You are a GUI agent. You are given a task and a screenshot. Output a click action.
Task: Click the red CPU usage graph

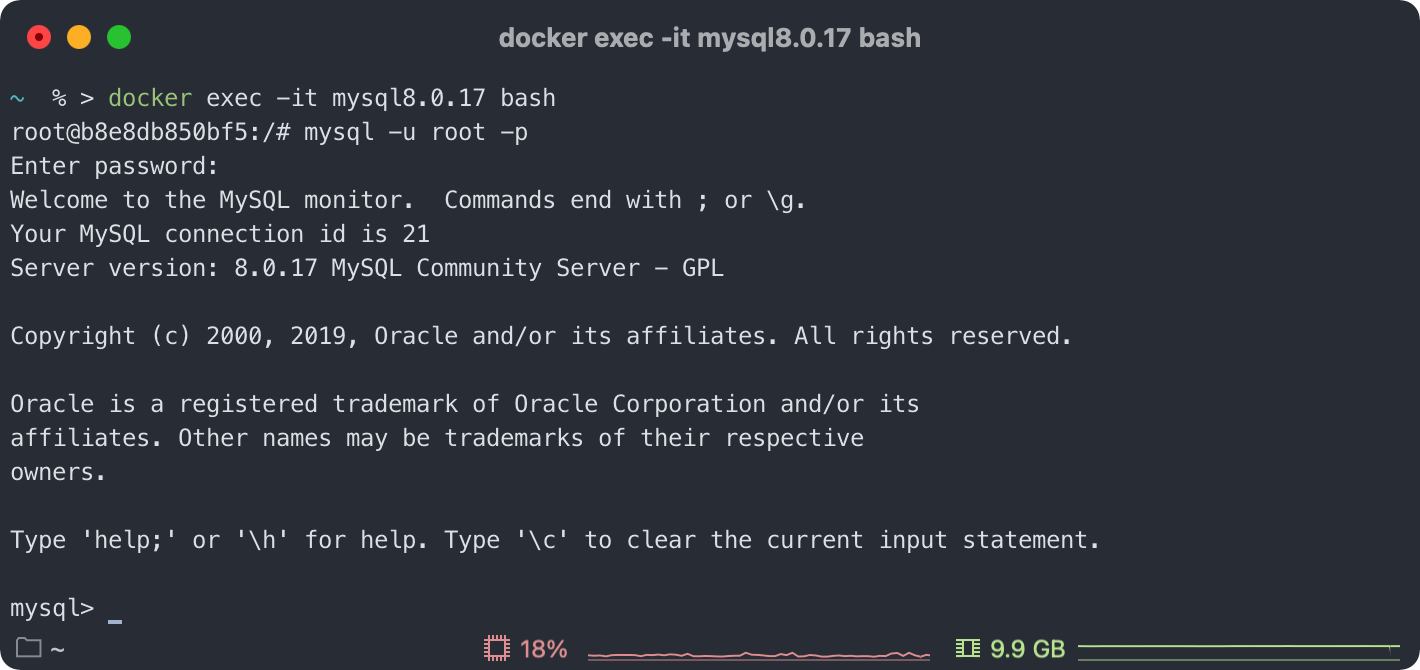click(759, 655)
